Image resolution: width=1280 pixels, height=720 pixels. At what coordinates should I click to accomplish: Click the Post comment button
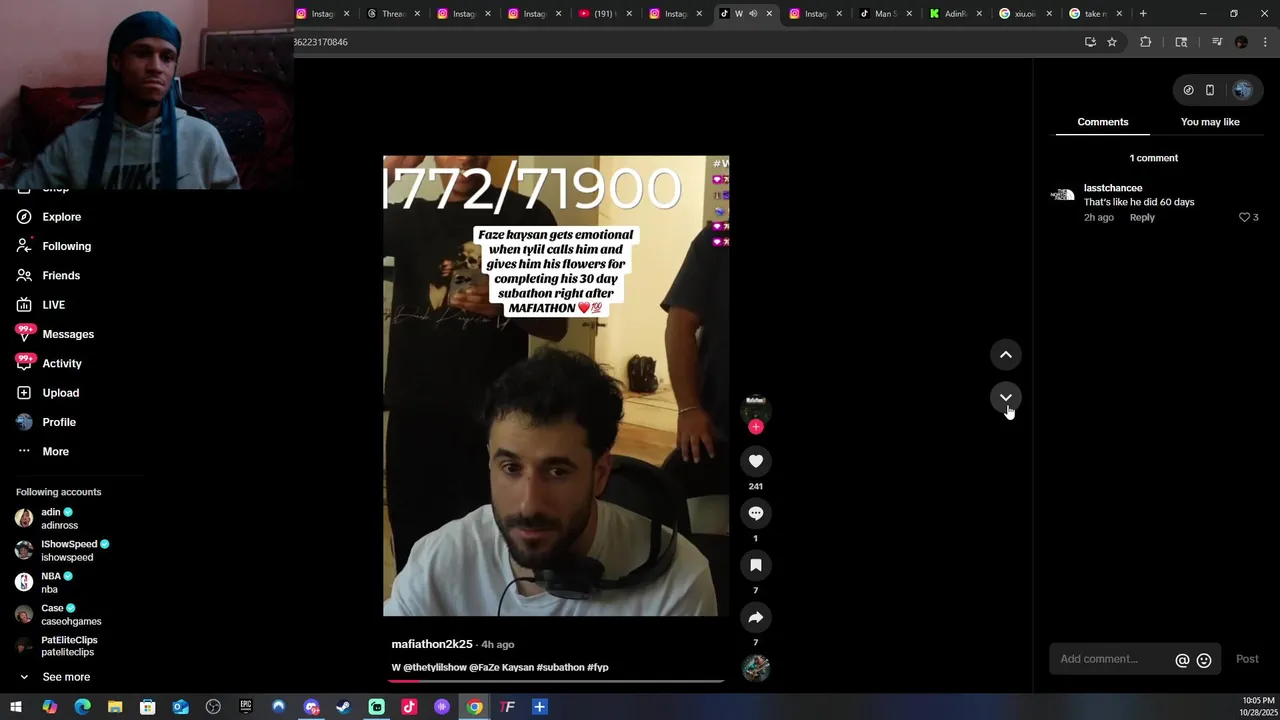(x=1247, y=659)
